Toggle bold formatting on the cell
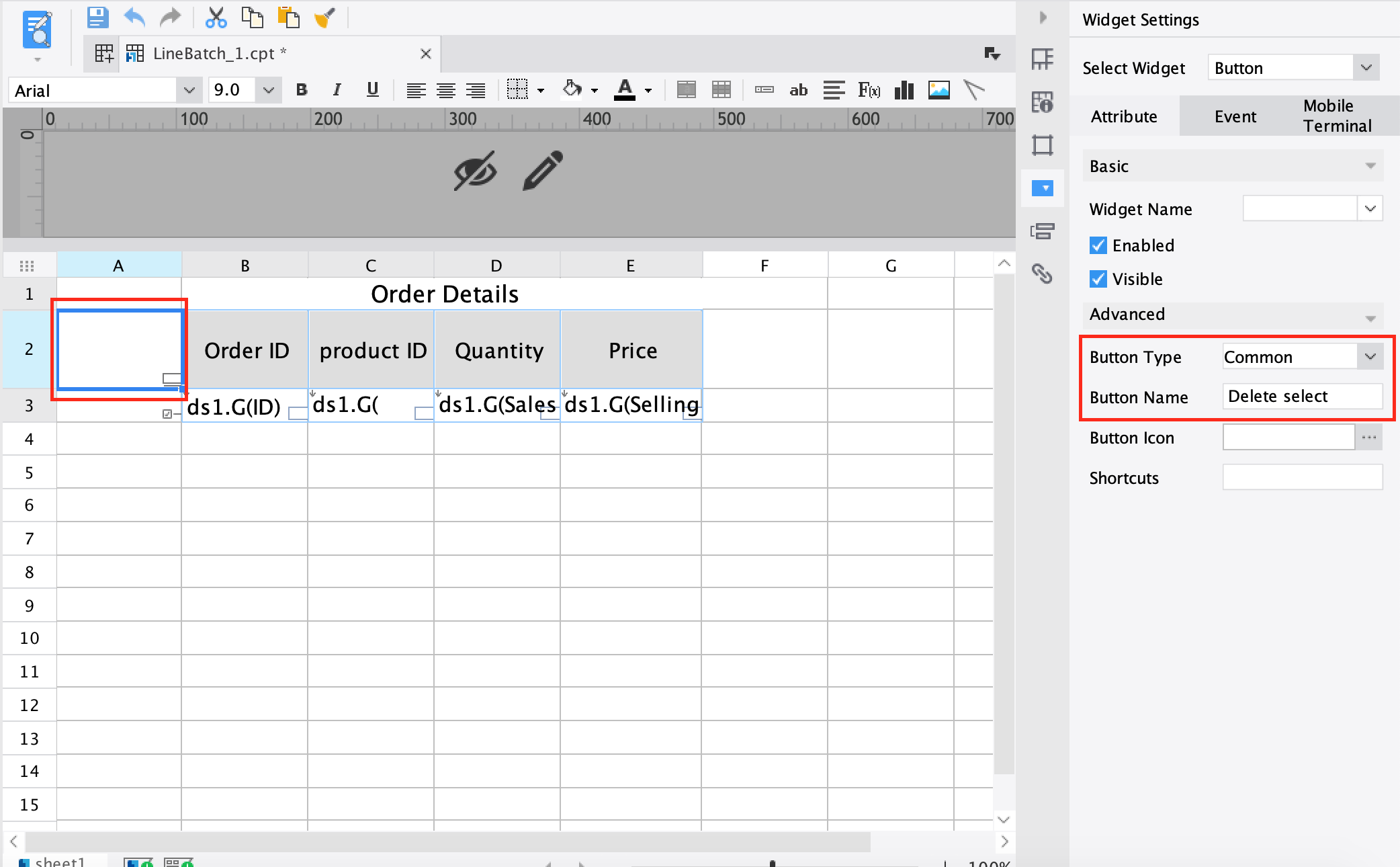 pyautogui.click(x=301, y=89)
